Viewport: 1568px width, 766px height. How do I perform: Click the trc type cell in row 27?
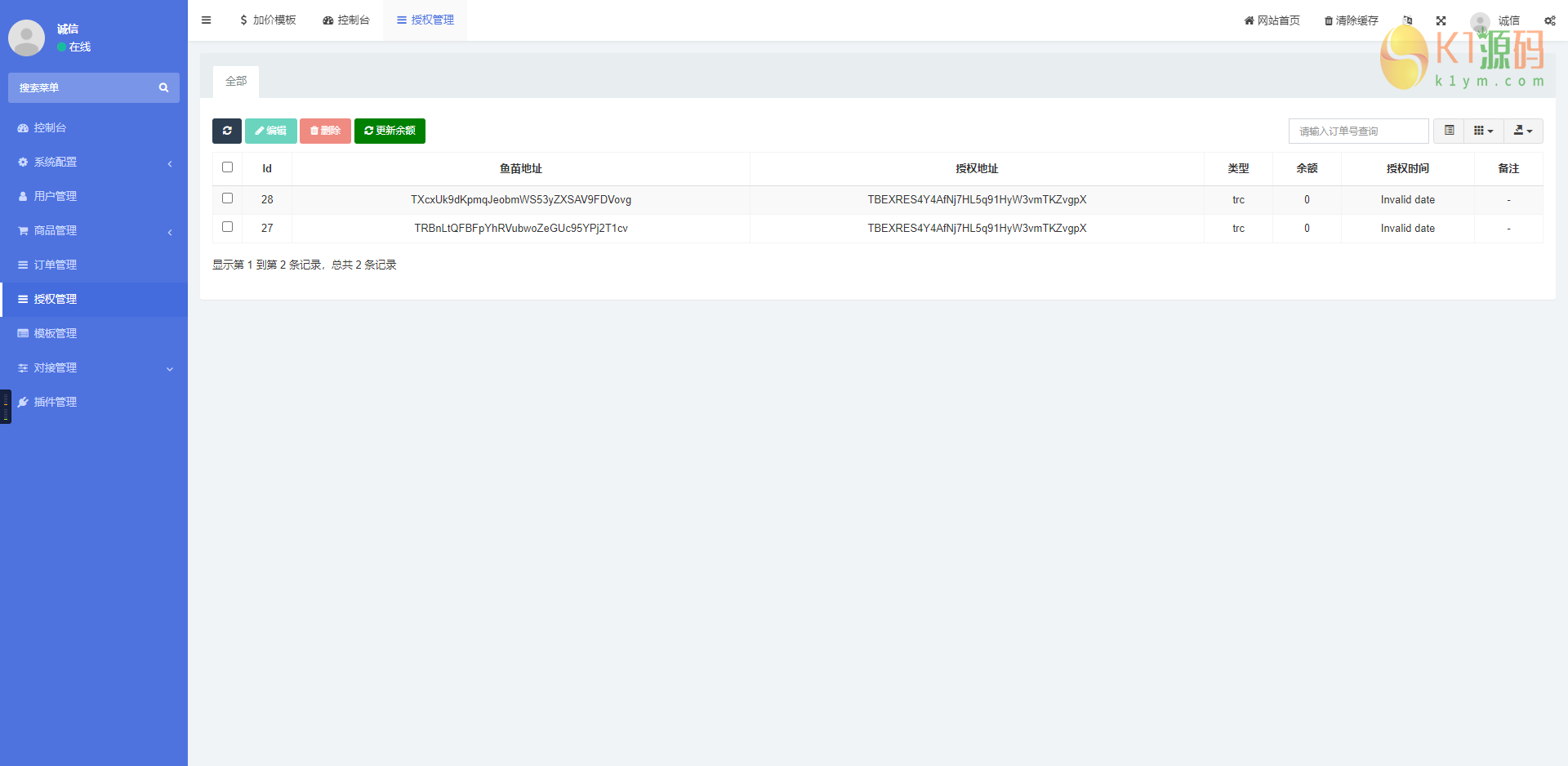pyautogui.click(x=1238, y=229)
